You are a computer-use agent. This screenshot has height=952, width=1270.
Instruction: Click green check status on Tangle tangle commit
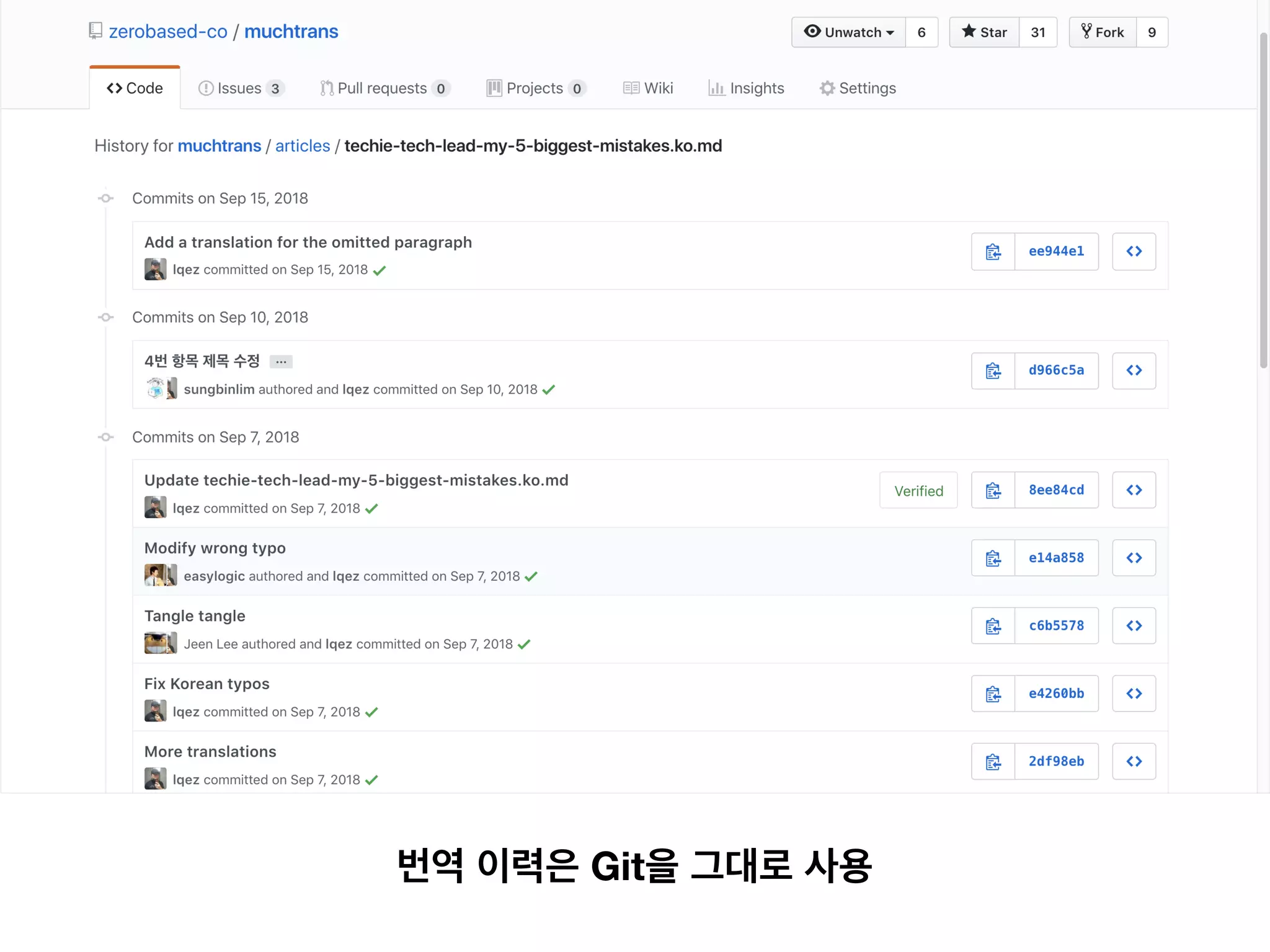tap(524, 645)
